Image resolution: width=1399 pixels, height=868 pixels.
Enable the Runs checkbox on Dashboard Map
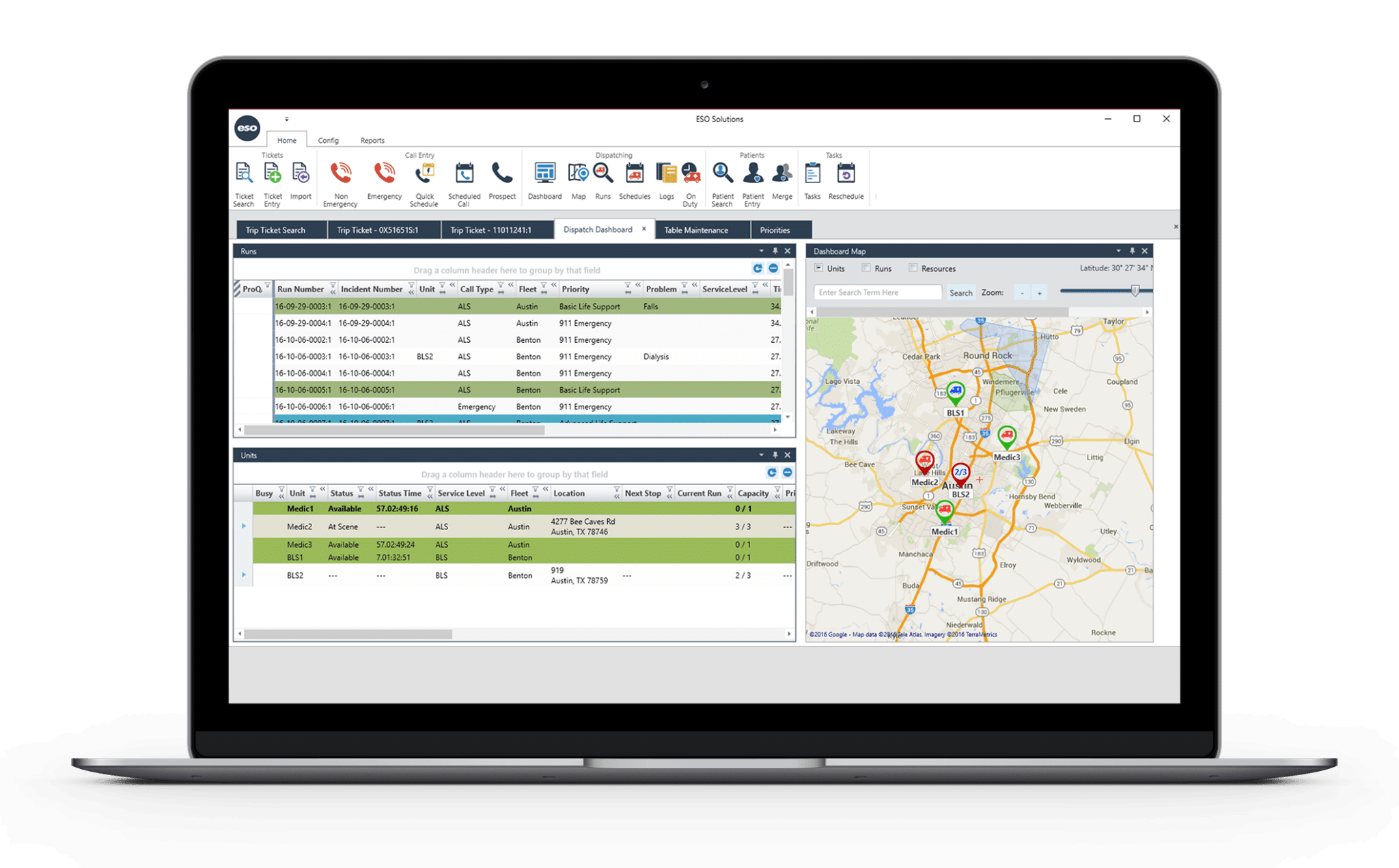click(x=865, y=268)
